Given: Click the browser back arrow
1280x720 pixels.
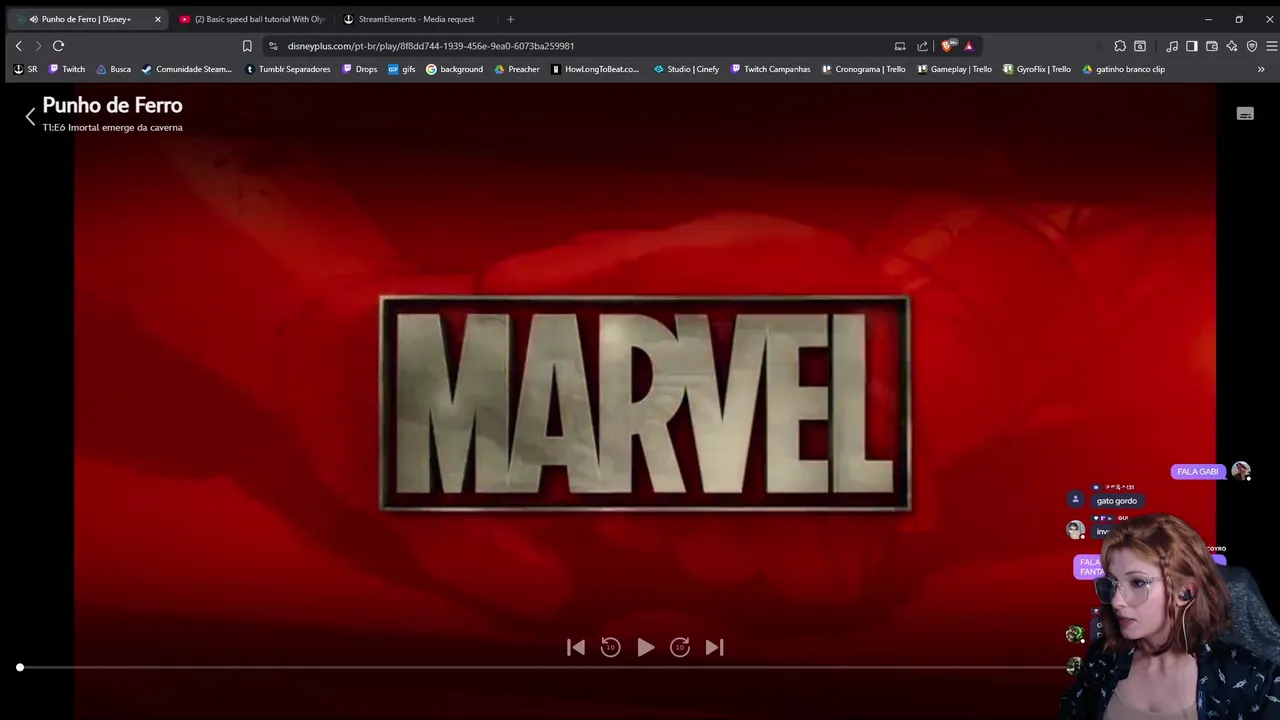Looking at the screenshot, I should 18,46.
